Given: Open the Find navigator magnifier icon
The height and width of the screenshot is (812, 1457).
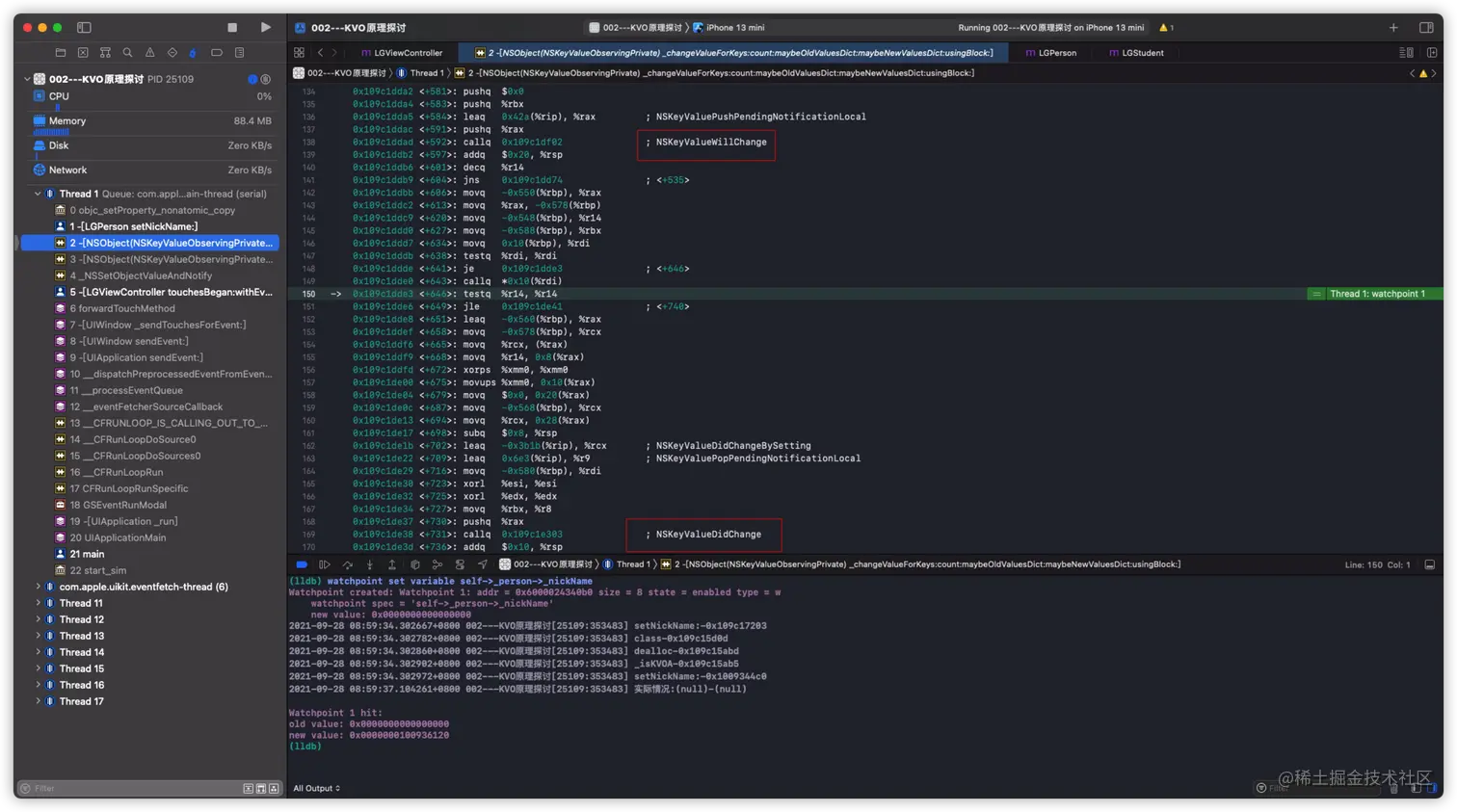Looking at the screenshot, I should tap(127, 53).
